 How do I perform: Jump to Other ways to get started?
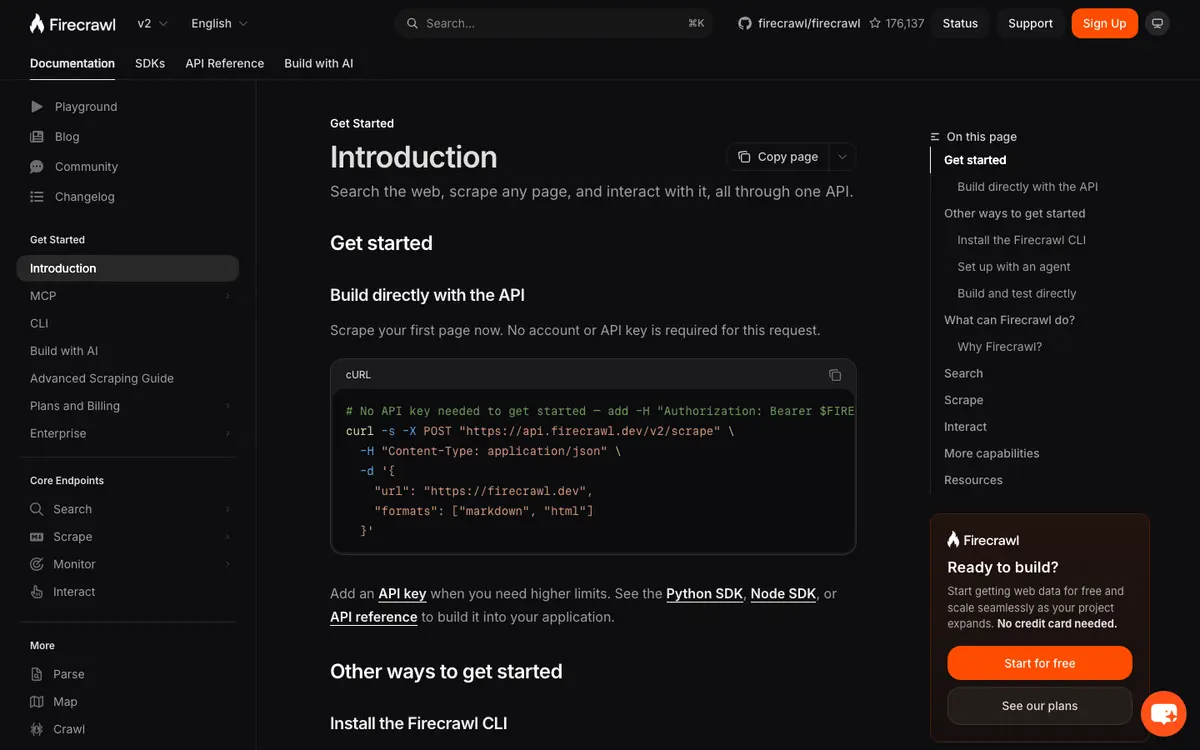tap(1014, 213)
